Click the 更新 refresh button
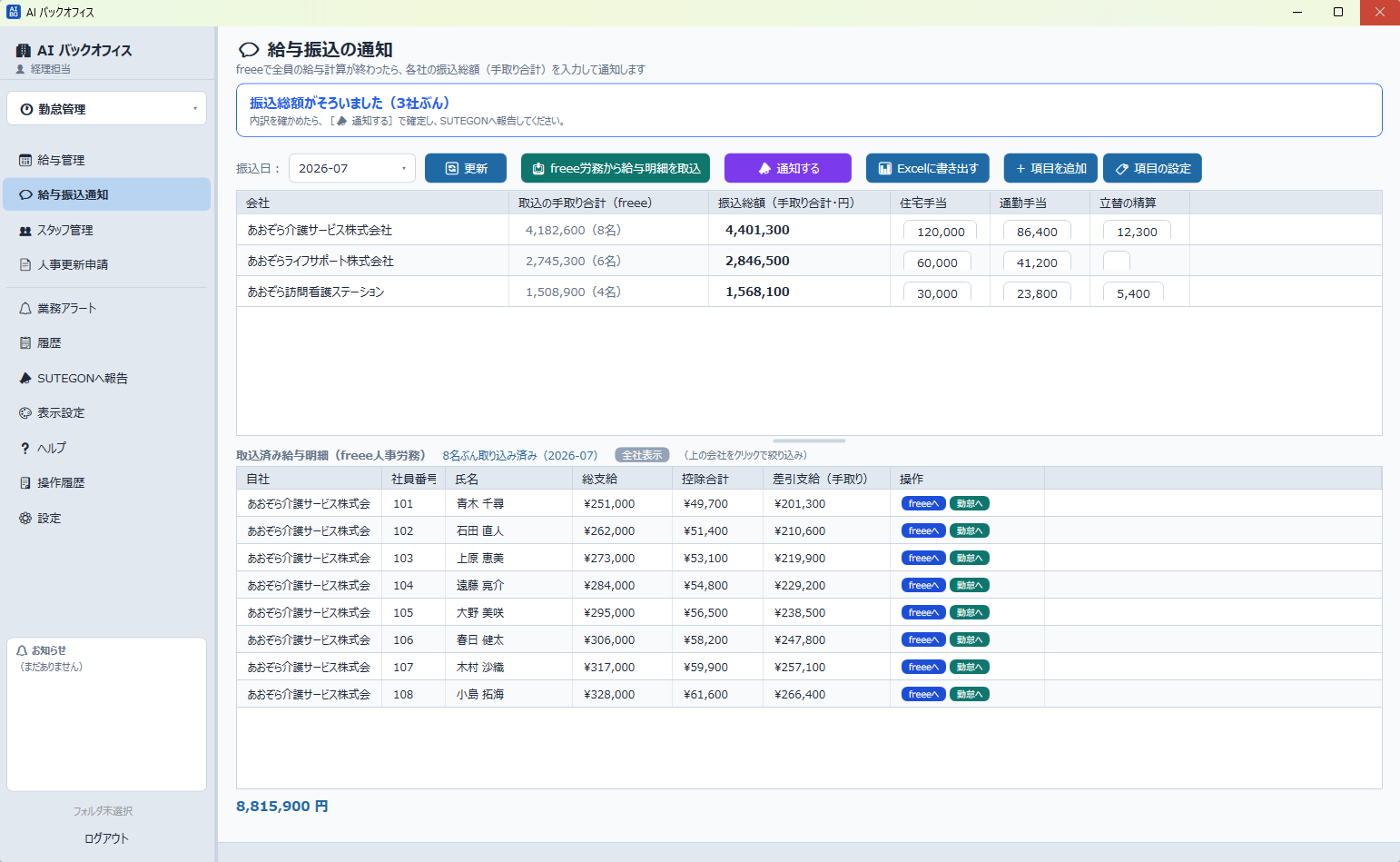 coord(466,168)
